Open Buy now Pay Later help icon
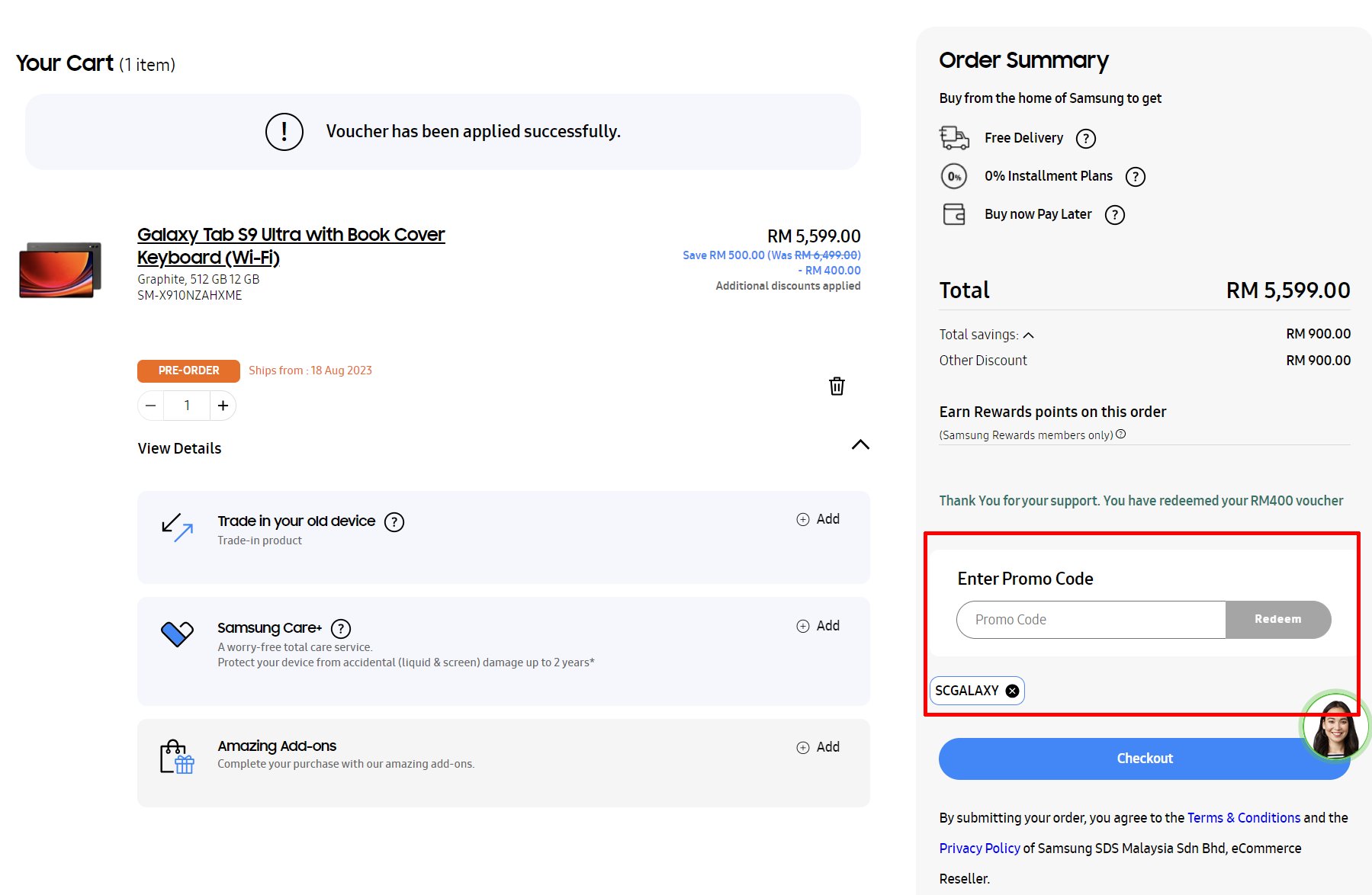Screen dimensions: 1372x895 [x=1115, y=215]
